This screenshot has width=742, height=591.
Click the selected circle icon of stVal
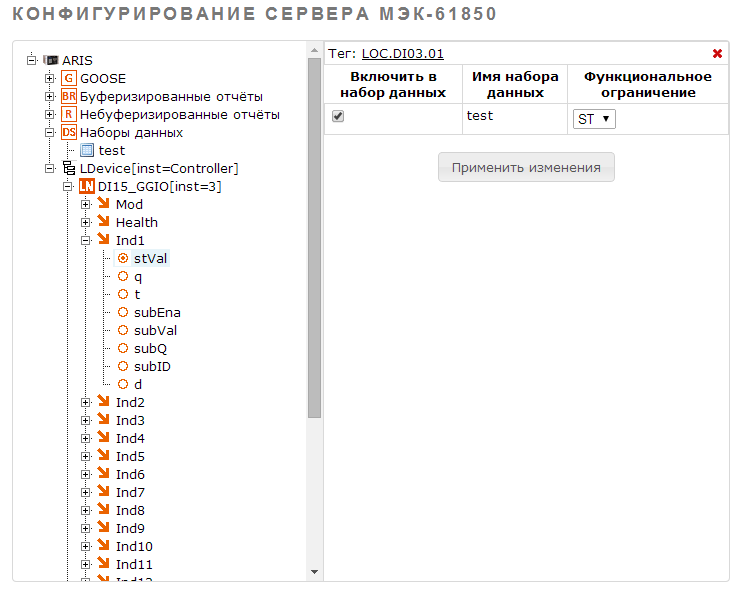point(123,258)
